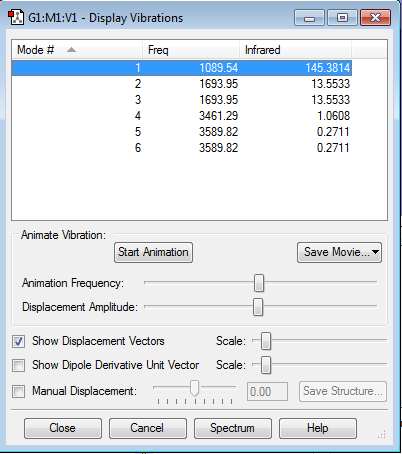Click the Start Animation button

pos(153,252)
